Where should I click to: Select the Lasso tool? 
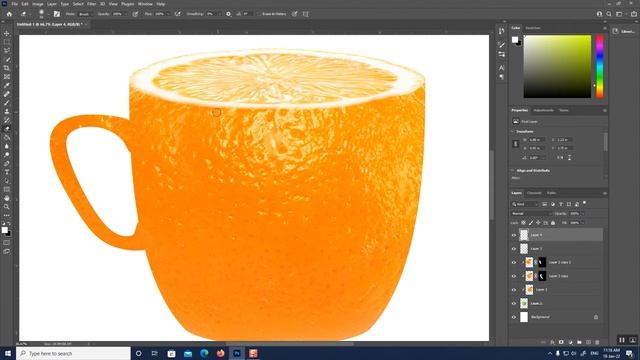(x=7, y=50)
